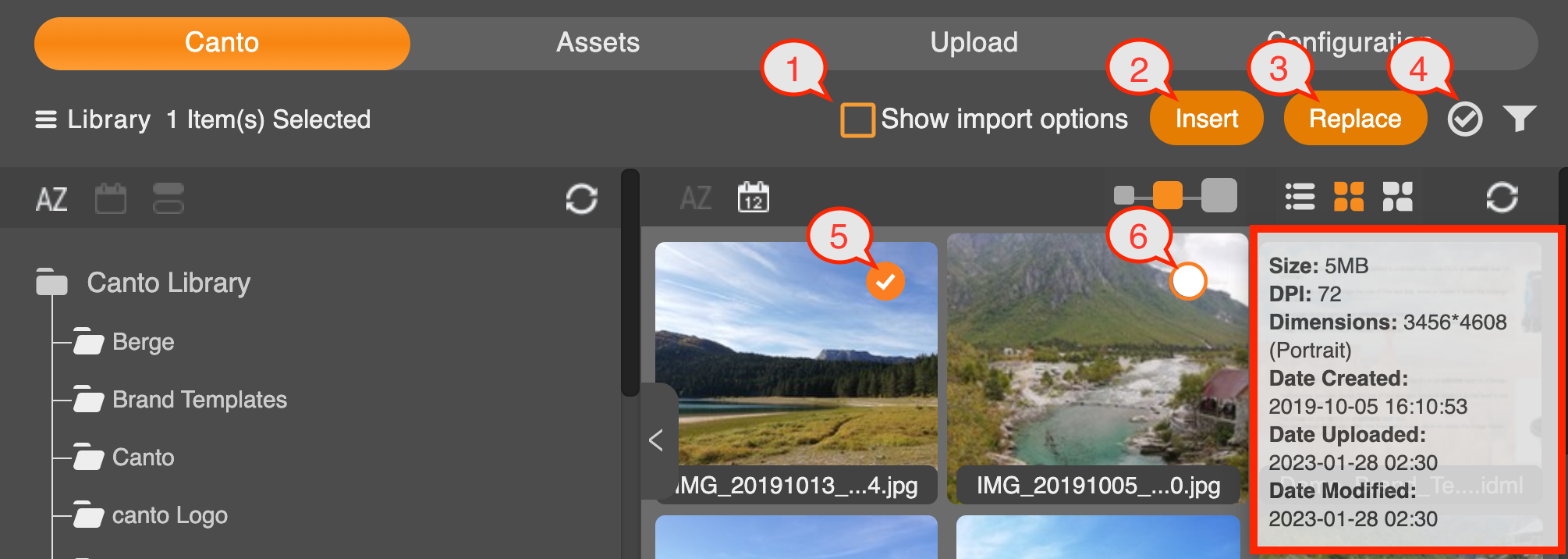Click the filter funnel icon

1519,119
